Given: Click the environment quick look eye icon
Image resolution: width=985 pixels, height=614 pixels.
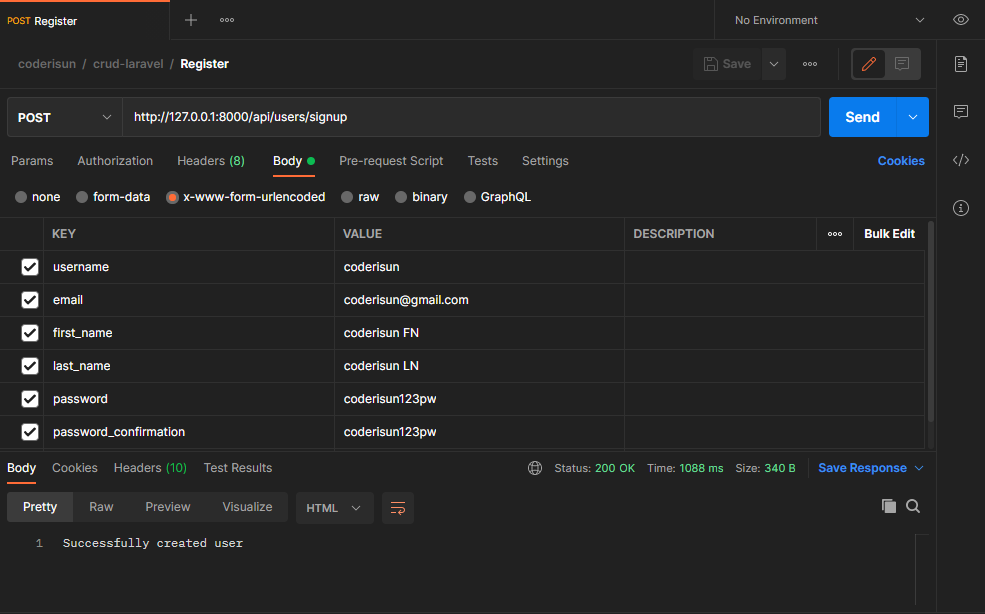Looking at the screenshot, I should coord(961,20).
